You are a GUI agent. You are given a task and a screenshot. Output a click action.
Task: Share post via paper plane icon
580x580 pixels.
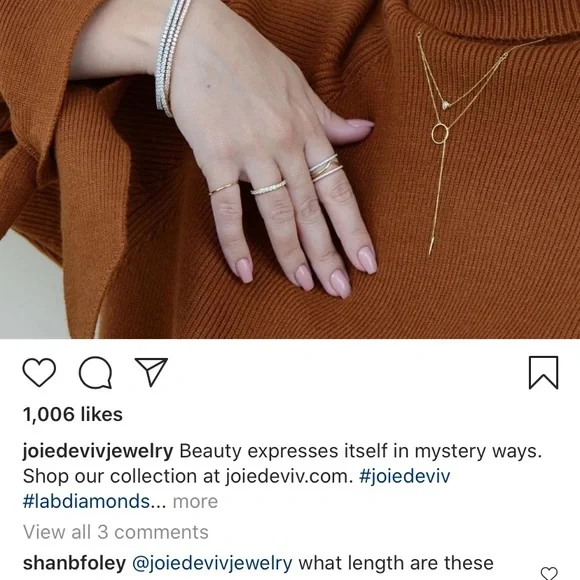coord(151,372)
